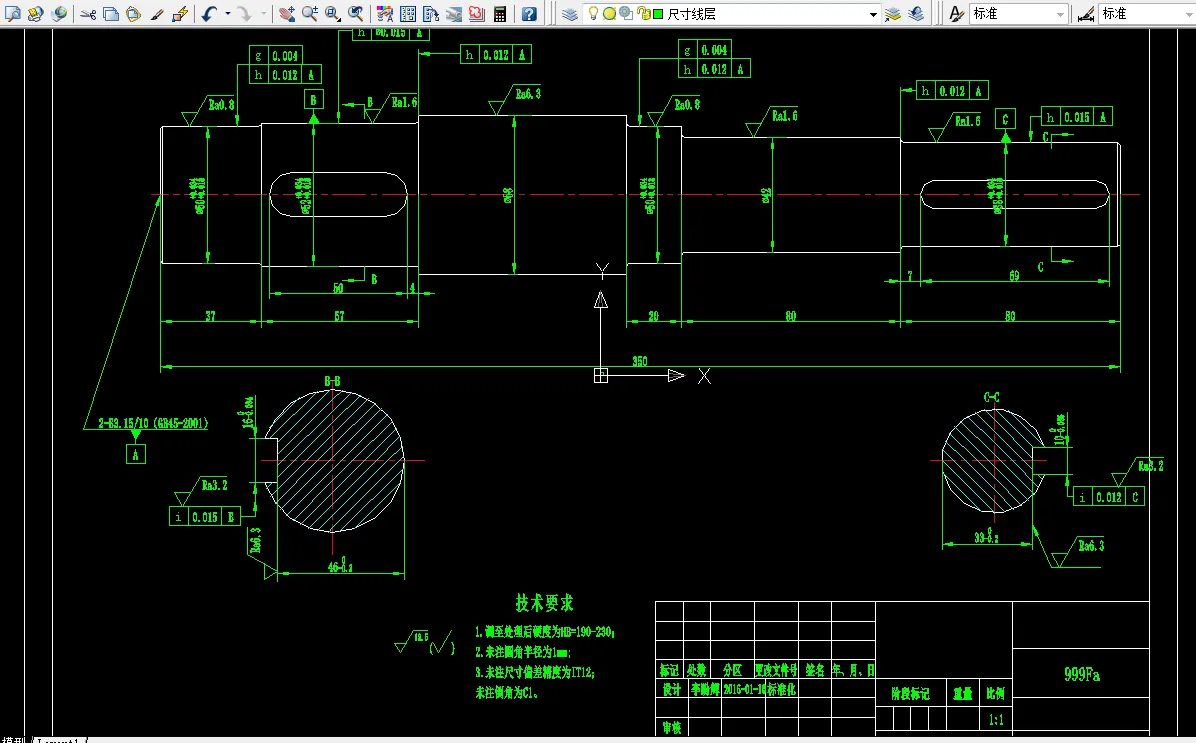Viewport: 1196px width, 743px height.
Task: Select technical requirement line 1 (HB=190-230)
Action: click(x=545, y=632)
